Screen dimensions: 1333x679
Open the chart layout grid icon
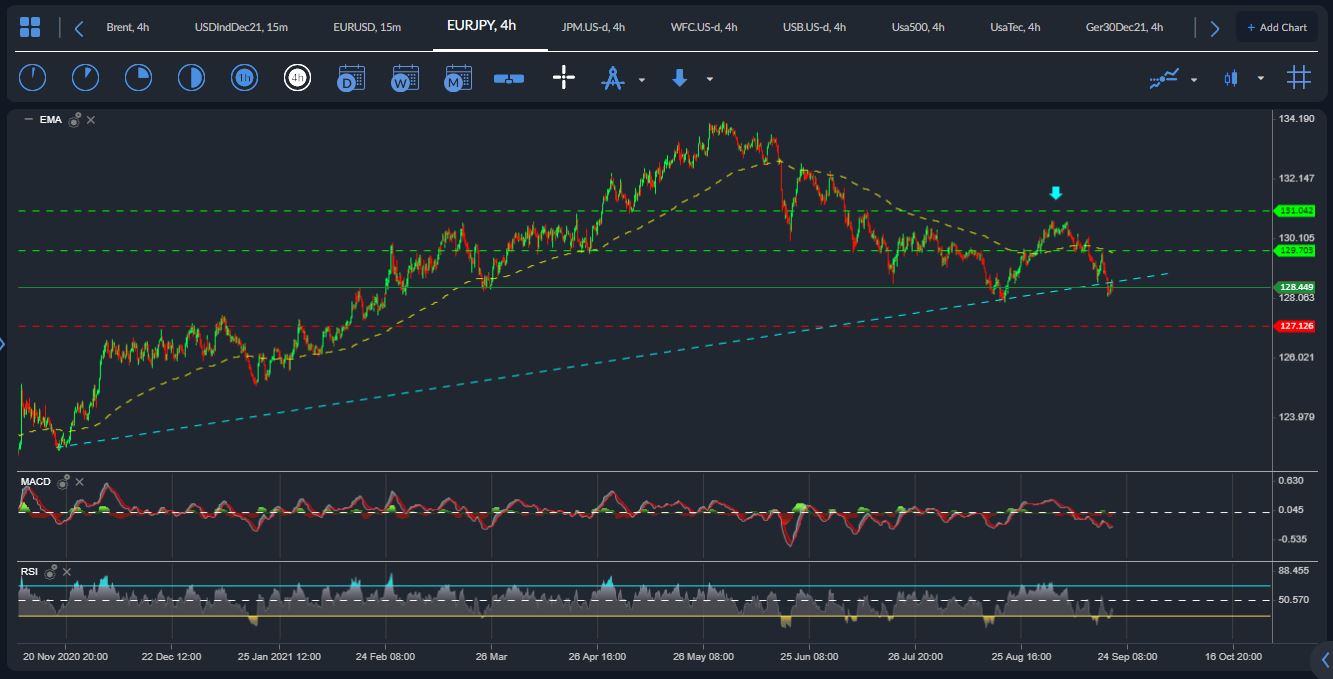tap(30, 27)
